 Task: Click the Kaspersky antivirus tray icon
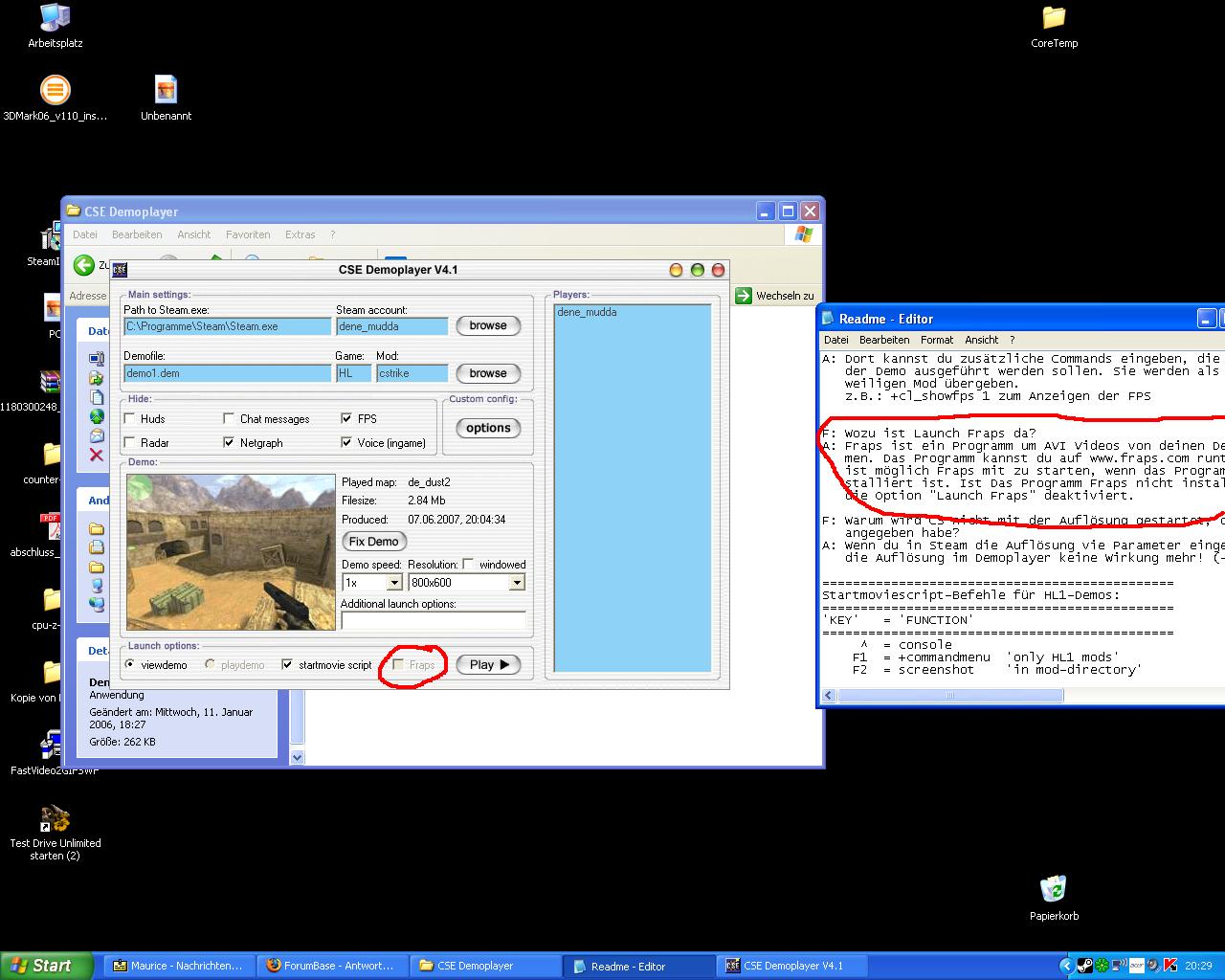[x=1170, y=966]
